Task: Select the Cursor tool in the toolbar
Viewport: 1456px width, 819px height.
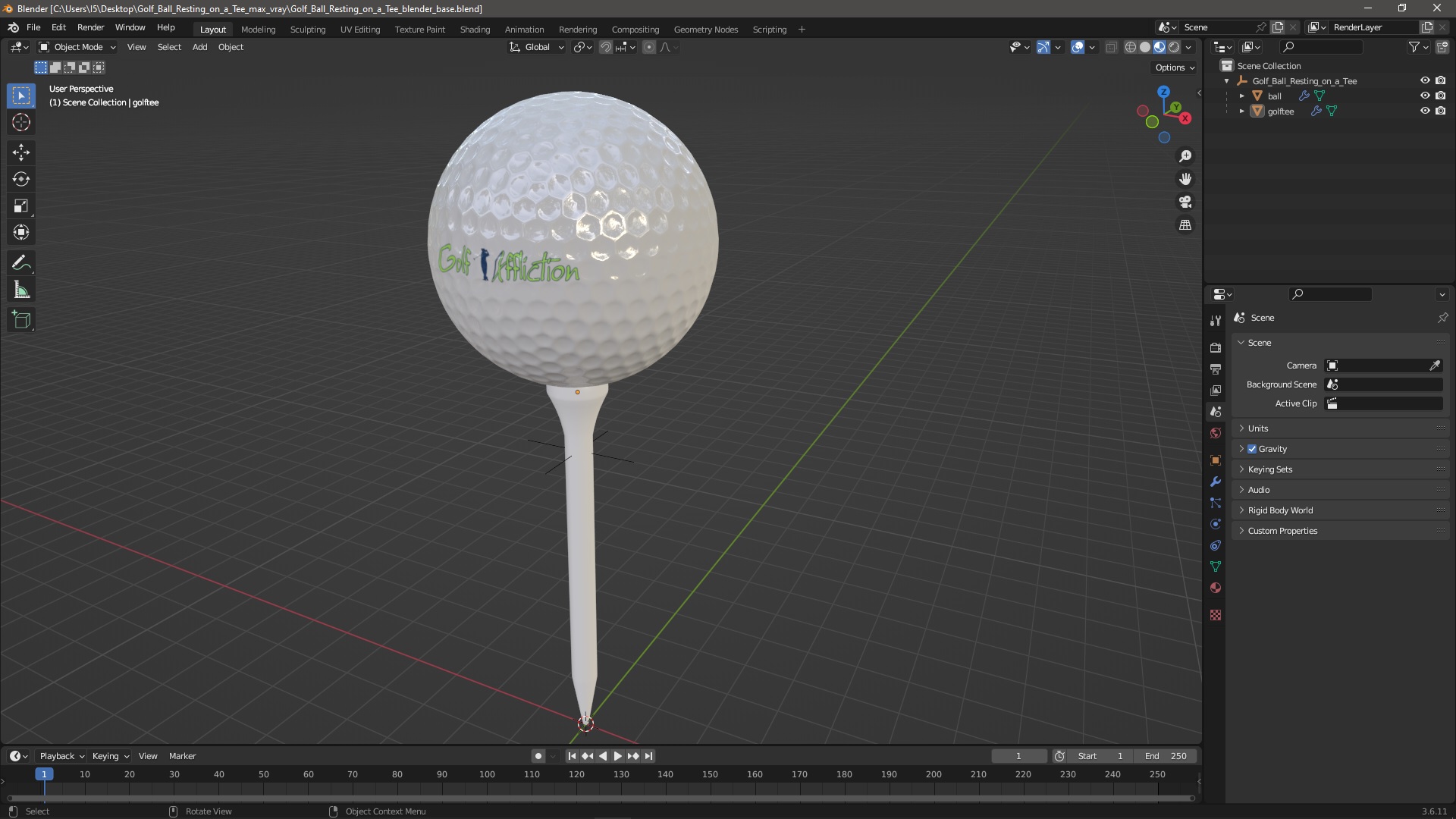Action: click(x=21, y=122)
